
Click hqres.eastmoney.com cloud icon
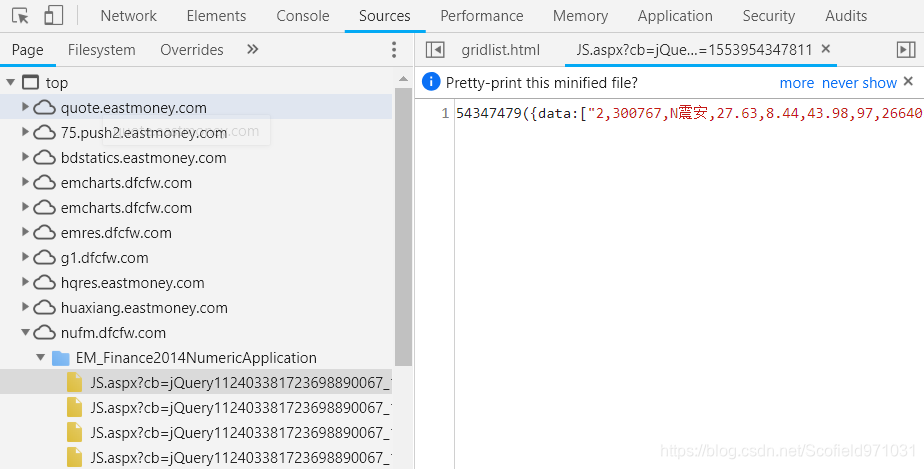click(x=44, y=283)
